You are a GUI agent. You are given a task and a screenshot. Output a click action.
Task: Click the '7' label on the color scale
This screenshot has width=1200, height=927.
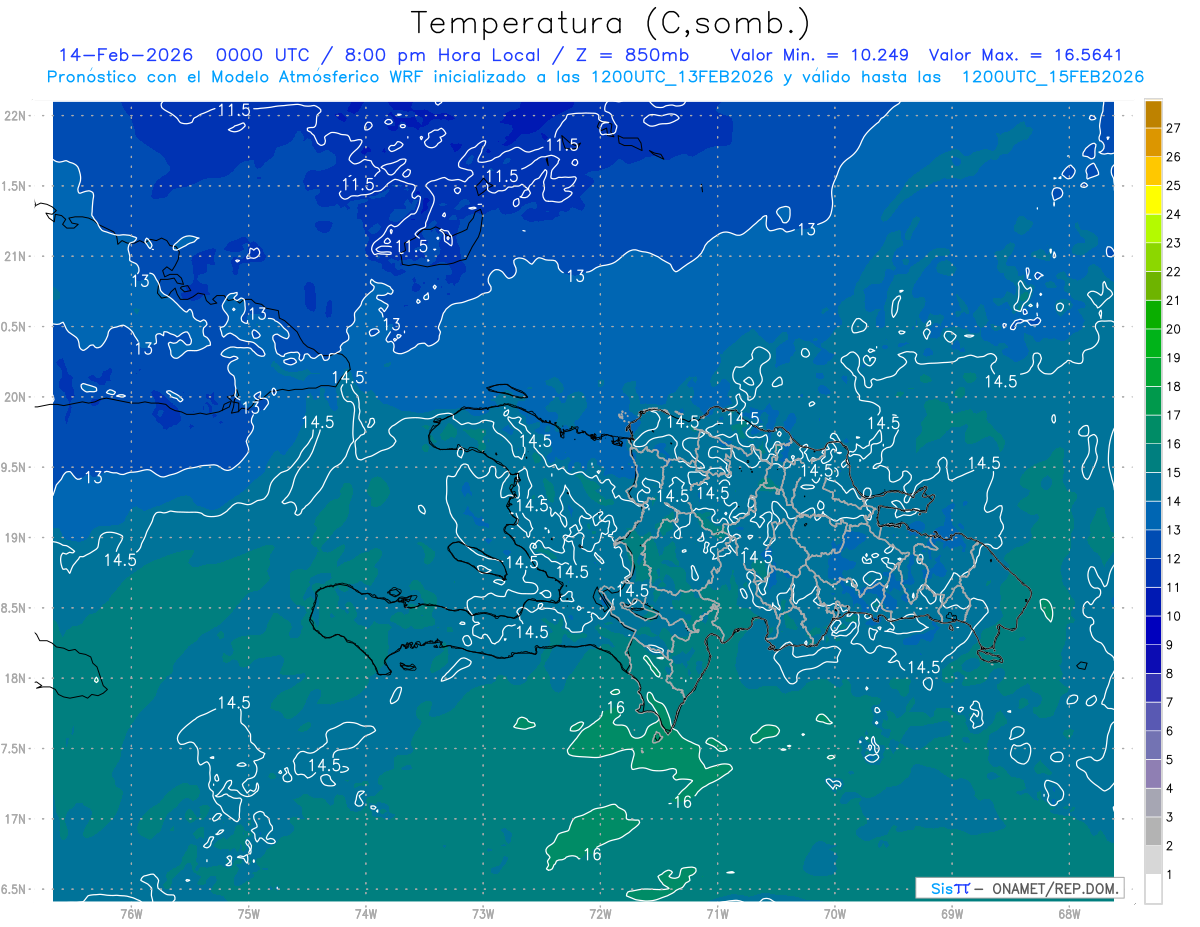1170,703
